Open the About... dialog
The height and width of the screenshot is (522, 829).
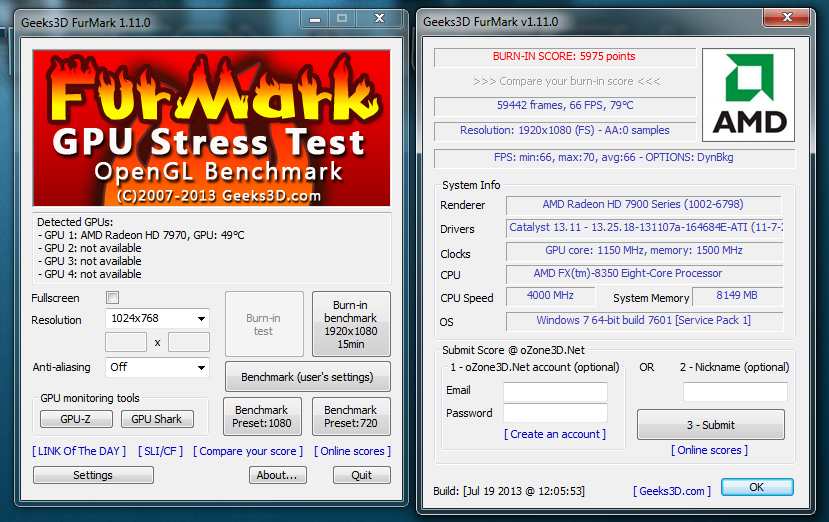click(x=278, y=475)
